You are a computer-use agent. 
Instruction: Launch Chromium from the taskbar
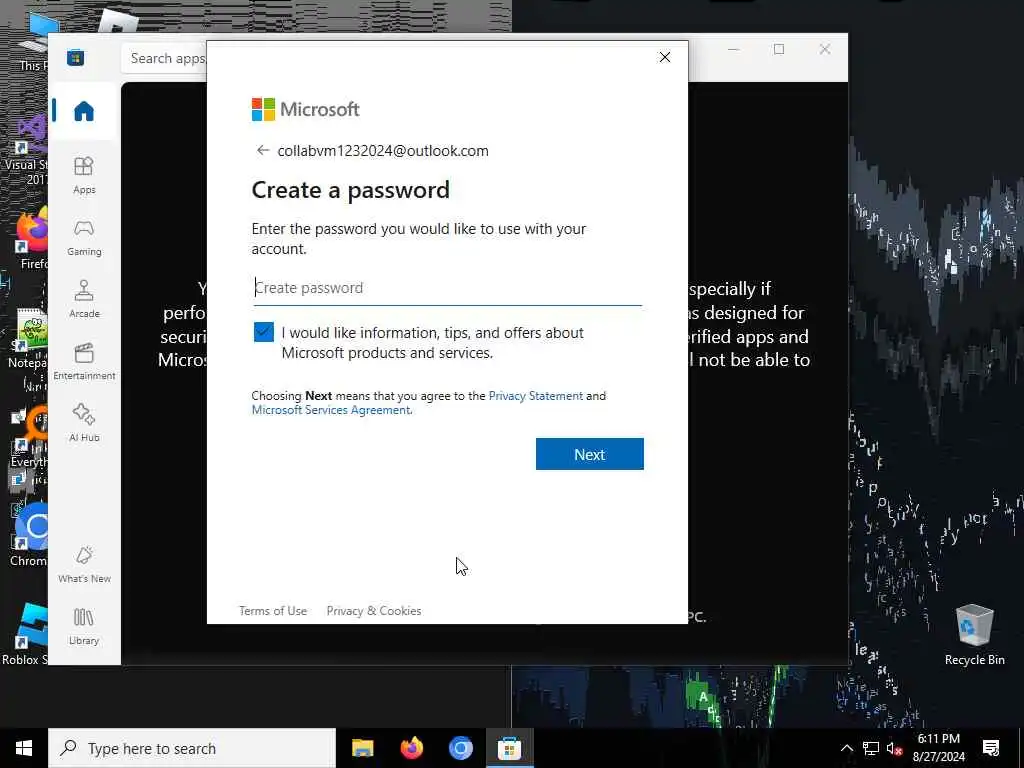(460, 748)
